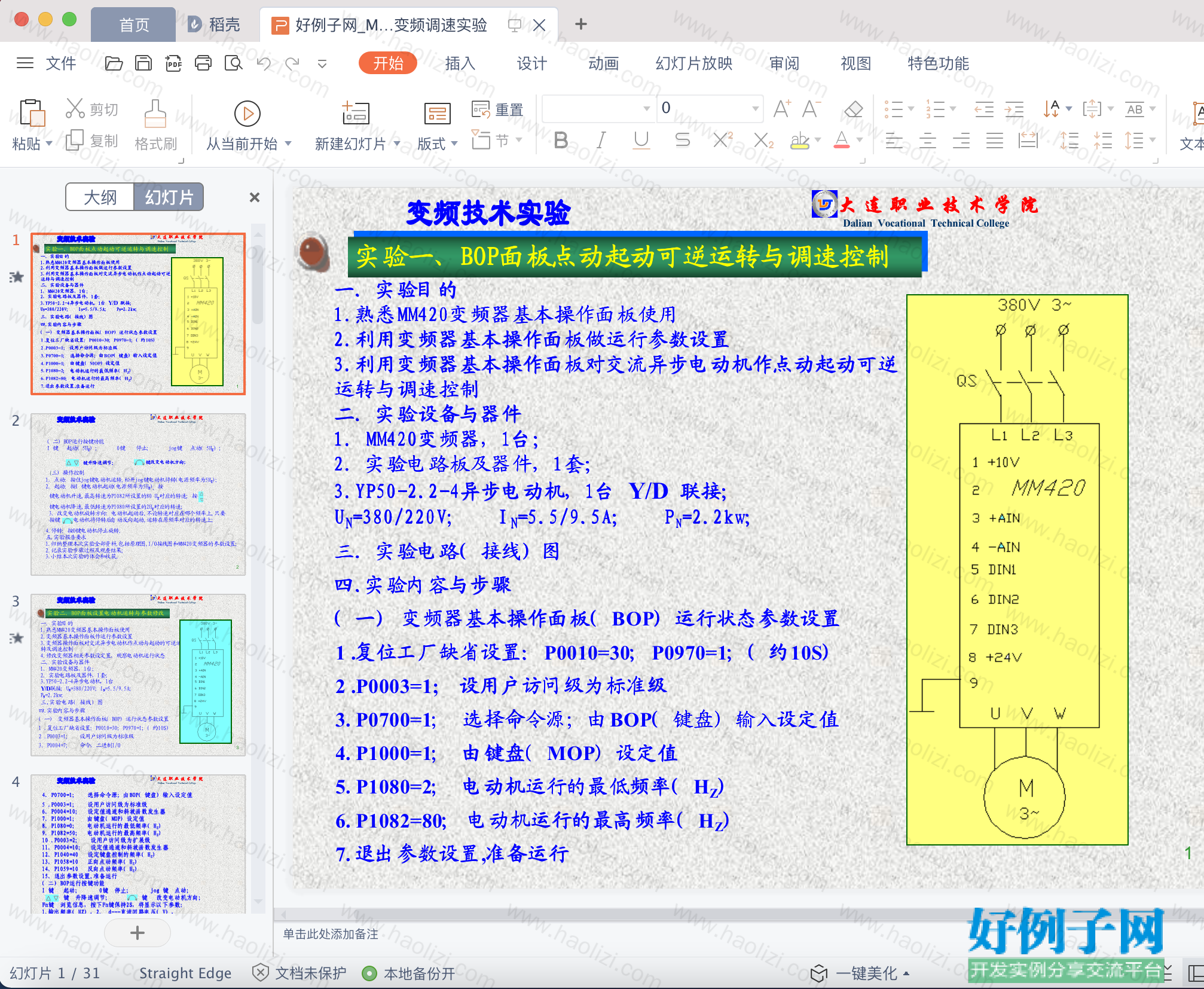Click the Paste clipboard icon

32,112
